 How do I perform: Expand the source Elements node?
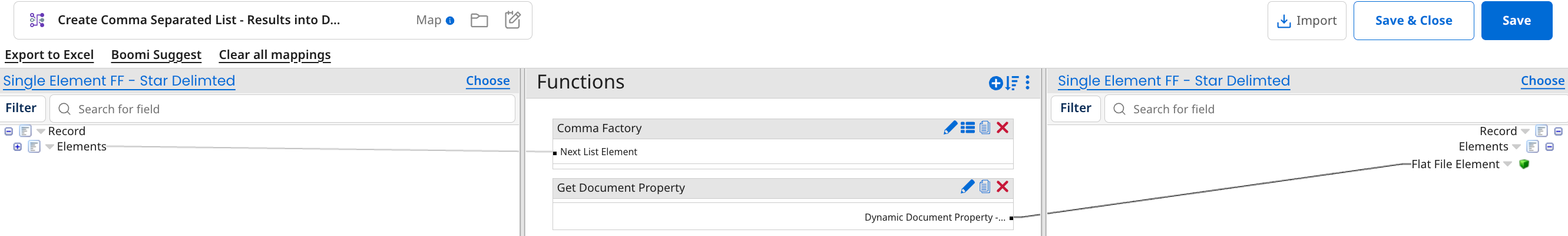pos(18,147)
